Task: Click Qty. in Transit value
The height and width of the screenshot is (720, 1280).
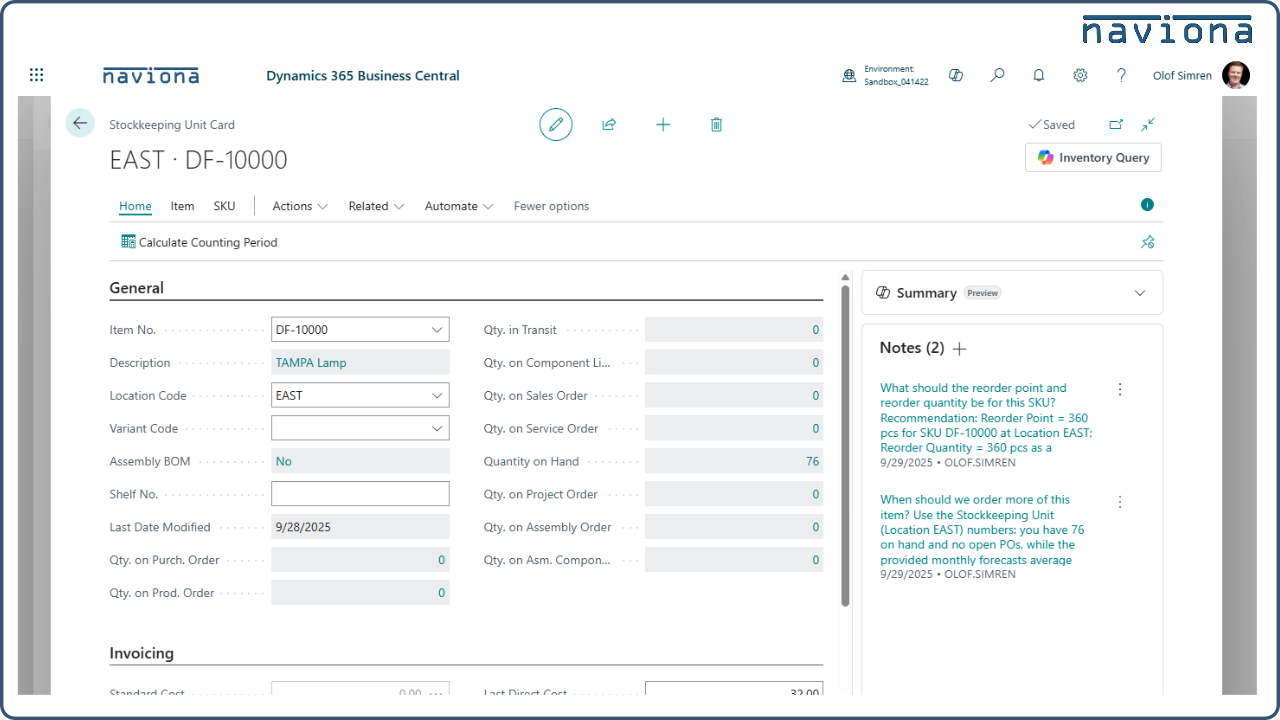Action: pos(734,330)
